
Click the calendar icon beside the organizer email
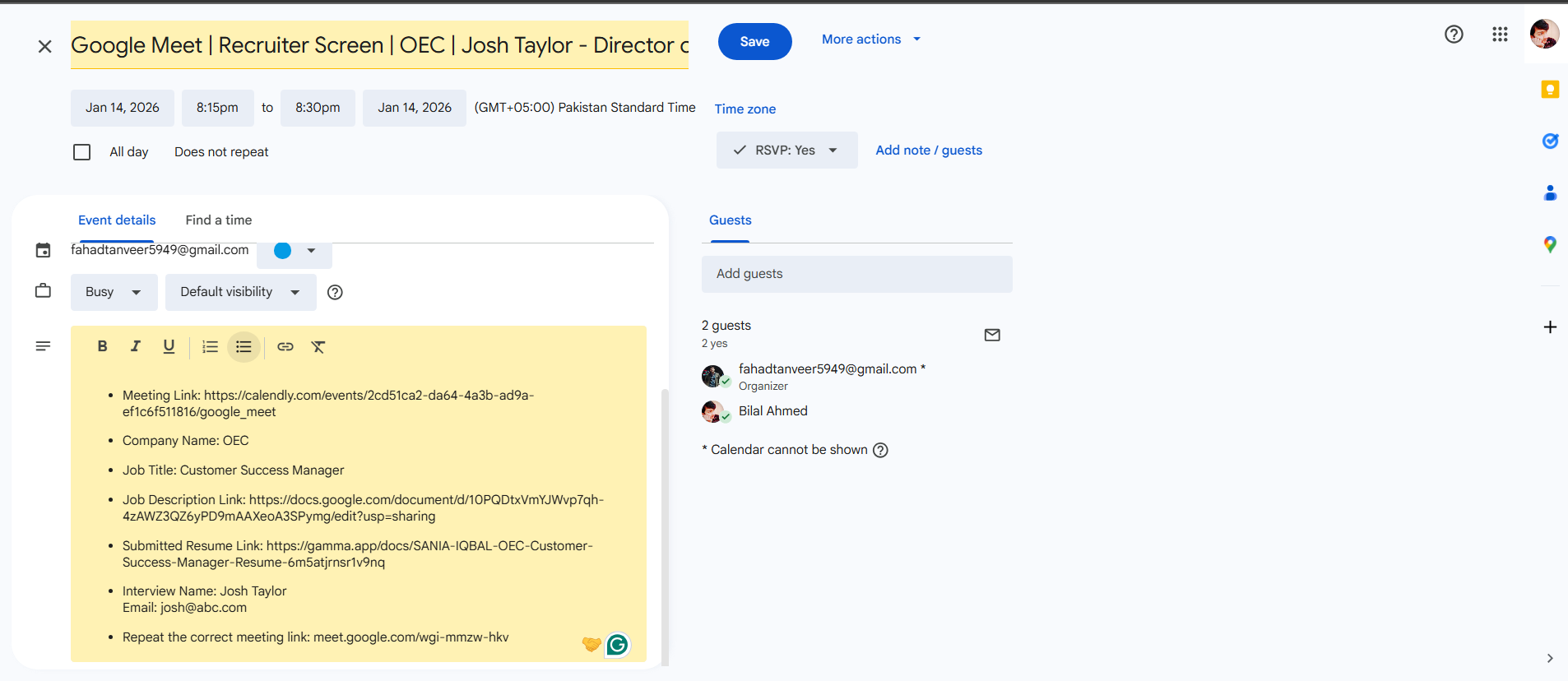point(43,250)
